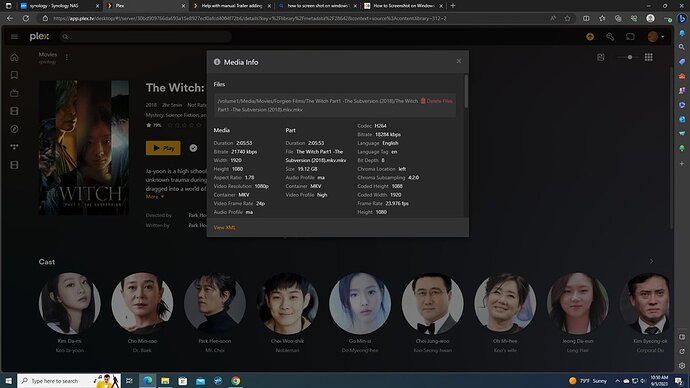Click the Windows taskbar search box
This screenshot has height=388, width=690.
click(69, 381)
